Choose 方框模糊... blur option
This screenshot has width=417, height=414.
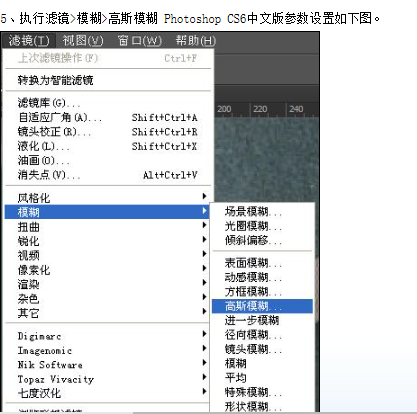(262, 291)
